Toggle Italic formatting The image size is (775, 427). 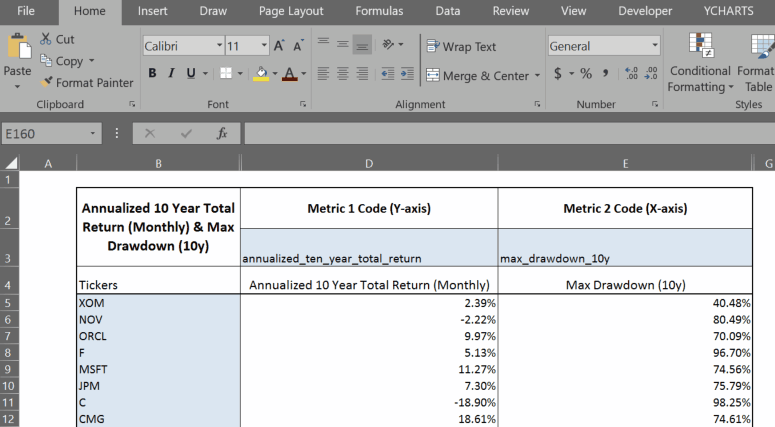[171, 73]
